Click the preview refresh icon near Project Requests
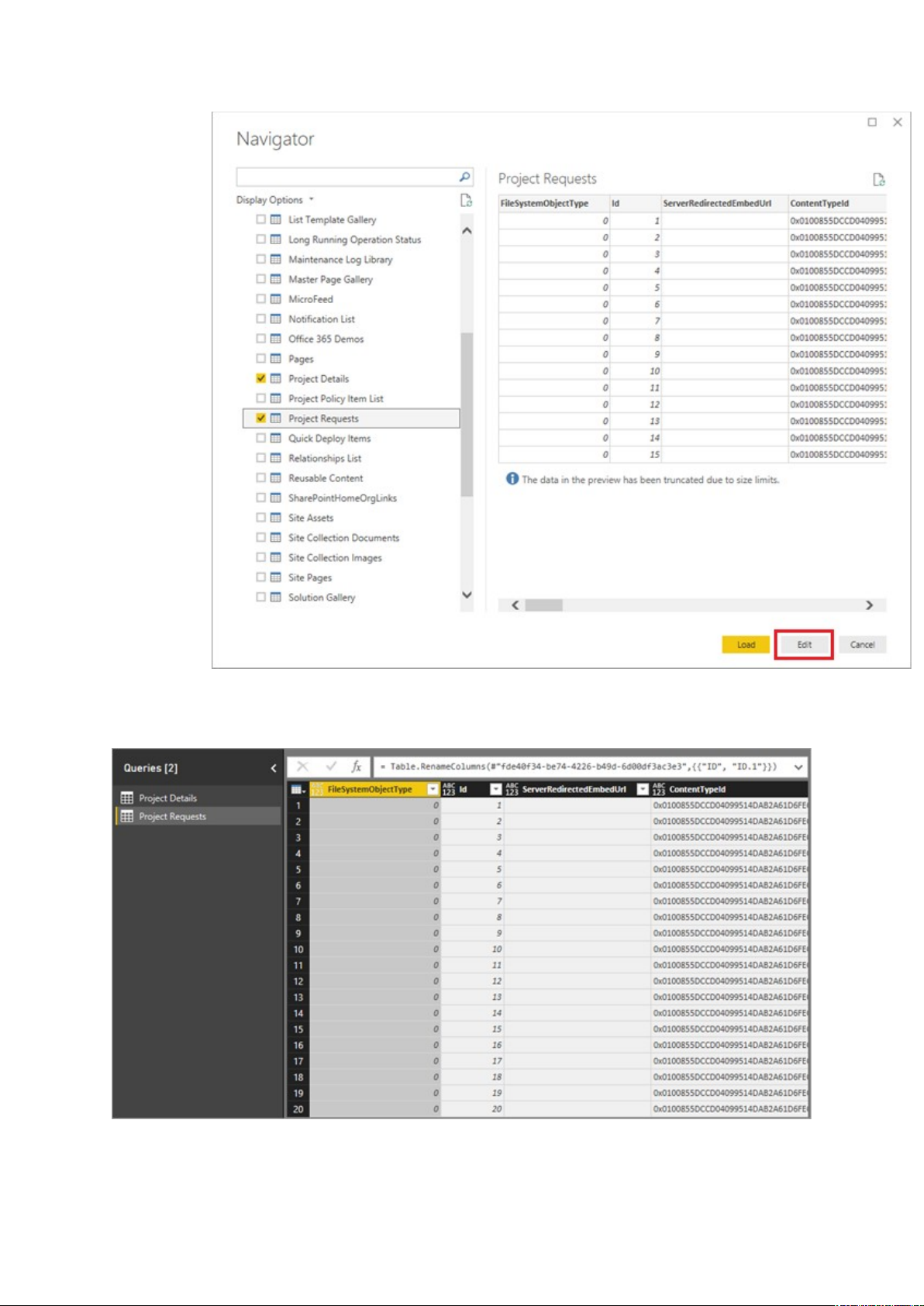Viewport: 924px width, 1306px height. pyautogui.click(x=878, y=180)
